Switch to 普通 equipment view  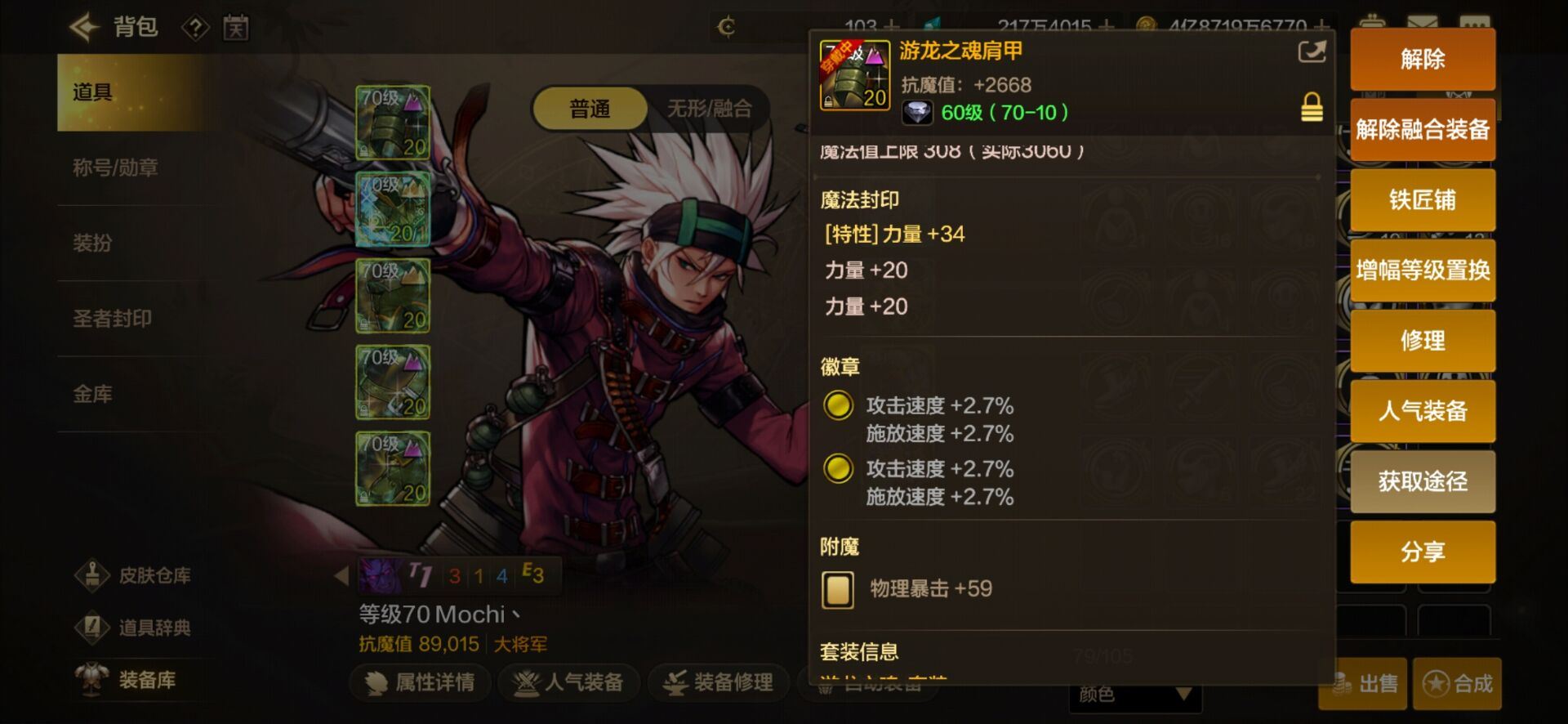tap(590, 109)
